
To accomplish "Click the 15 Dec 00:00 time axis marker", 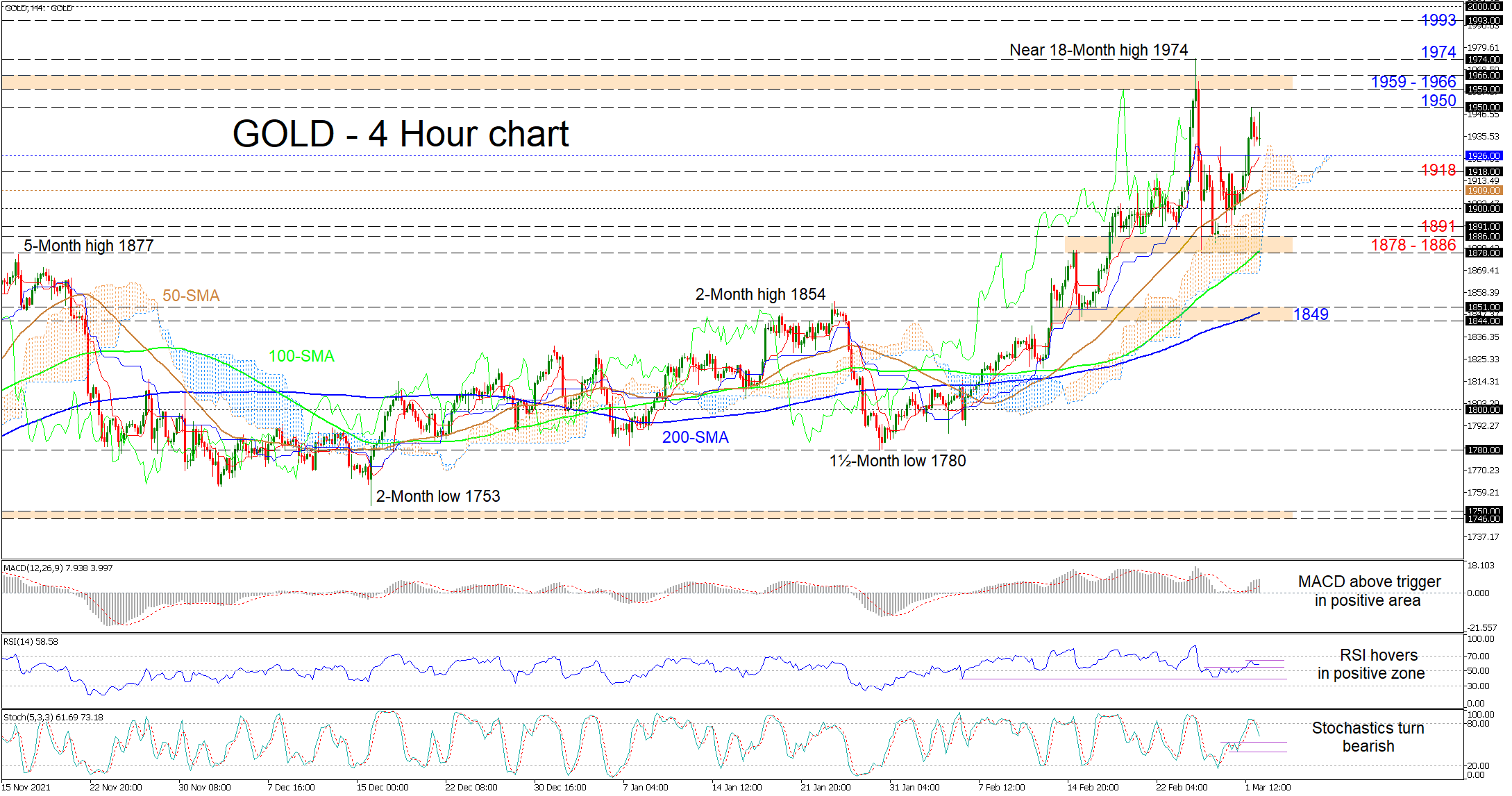I will pos(382,787).
